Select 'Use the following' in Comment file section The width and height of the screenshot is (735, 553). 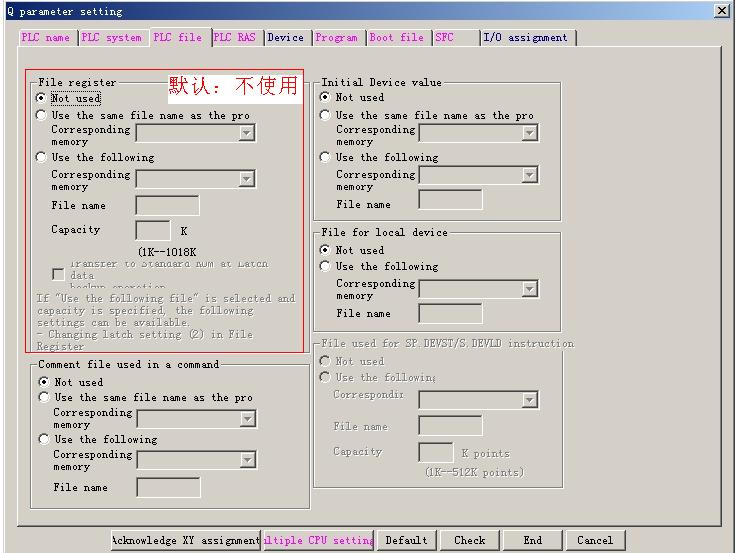(44, 439)
